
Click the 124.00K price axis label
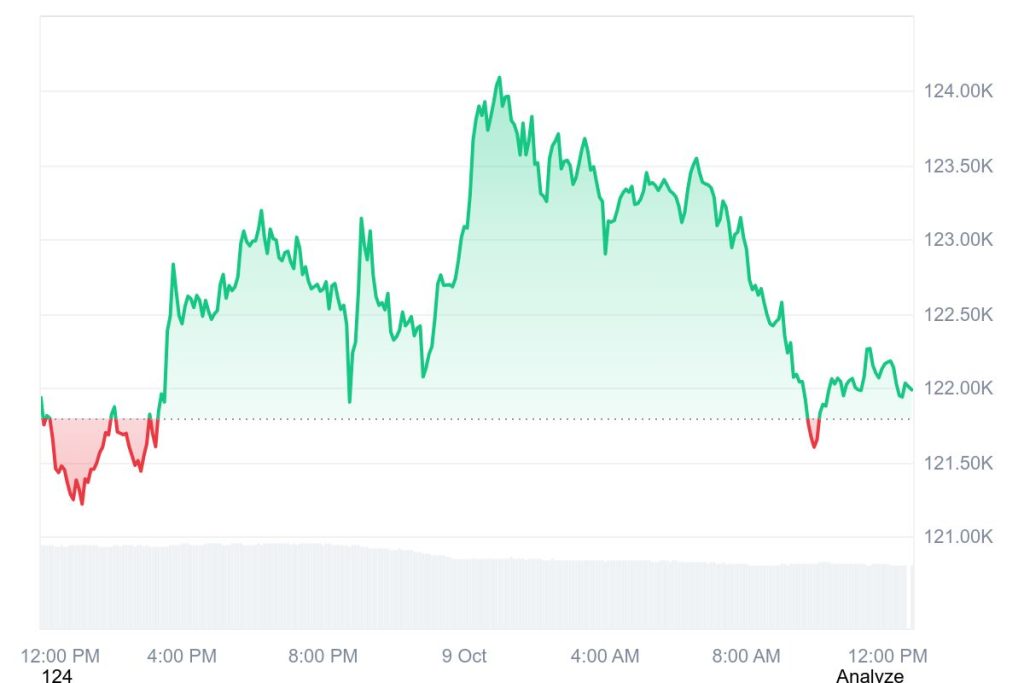pyautogui.click(x=957, y=92)
